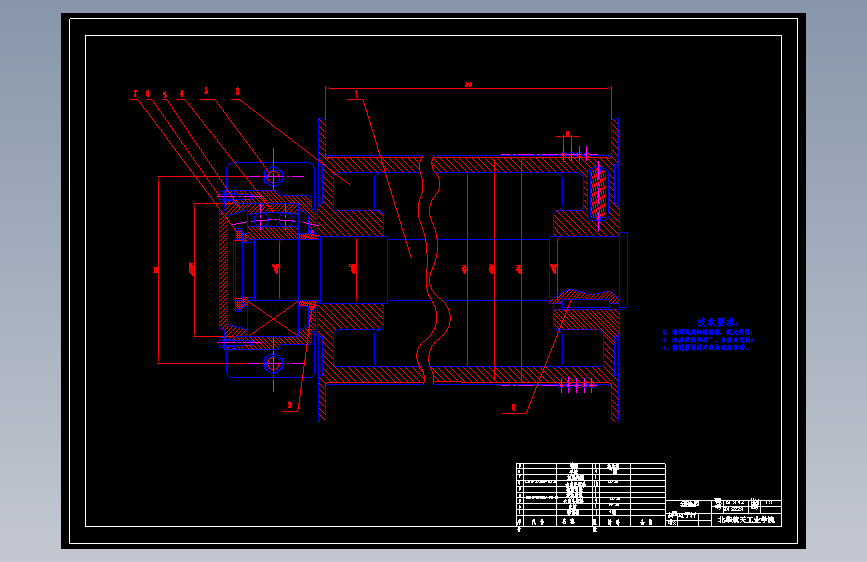Click the school name in title block
This screenshot has width=867, height=562.
746,520
